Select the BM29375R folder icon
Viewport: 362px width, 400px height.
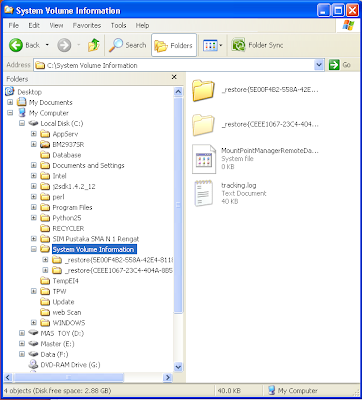pos(45,144)
